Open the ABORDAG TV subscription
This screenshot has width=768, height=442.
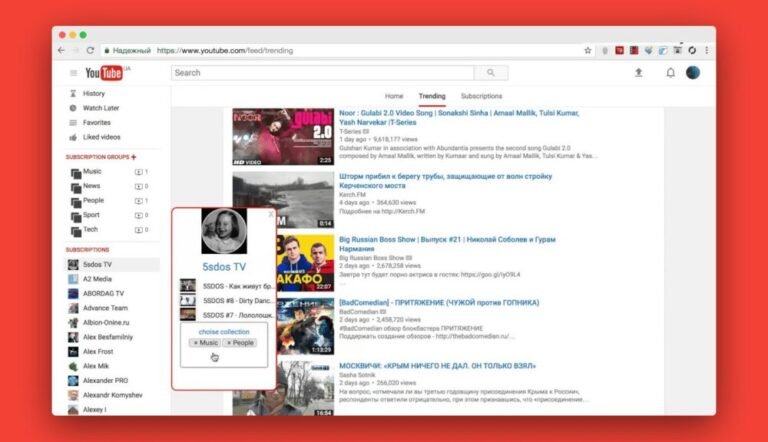pos(103,294)
